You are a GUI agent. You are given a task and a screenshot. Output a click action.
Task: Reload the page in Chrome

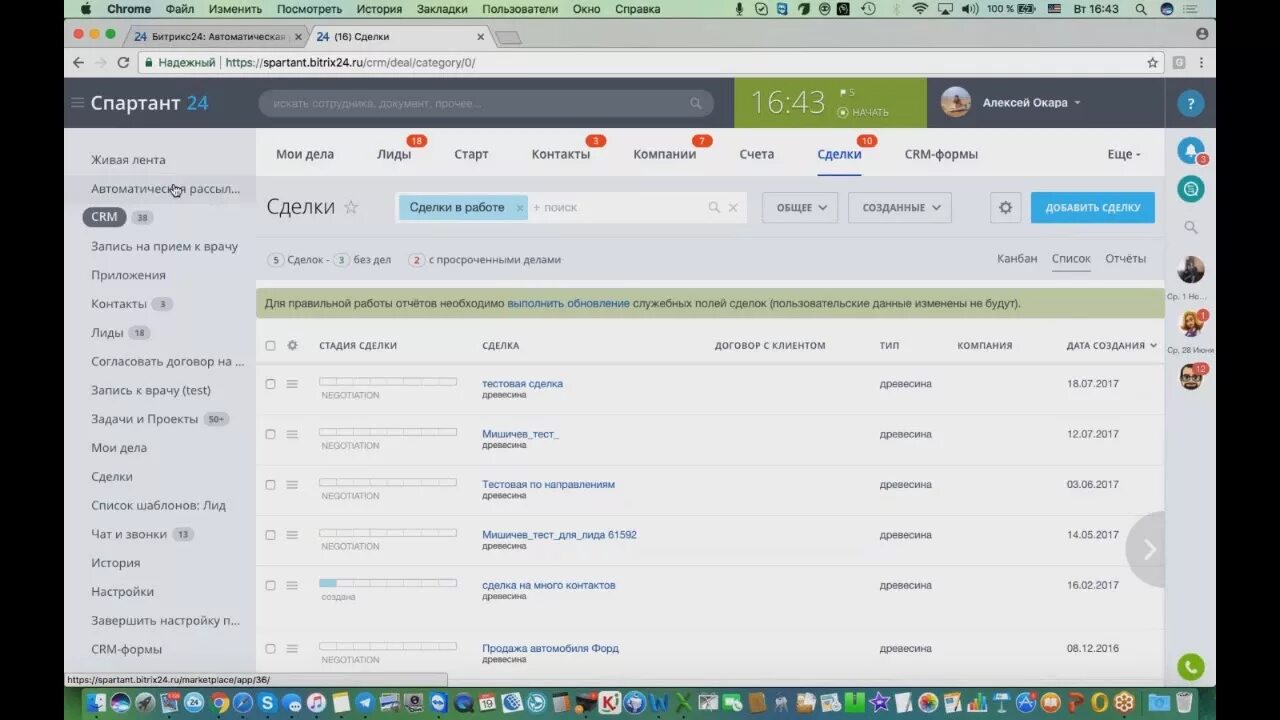point(123,62)
